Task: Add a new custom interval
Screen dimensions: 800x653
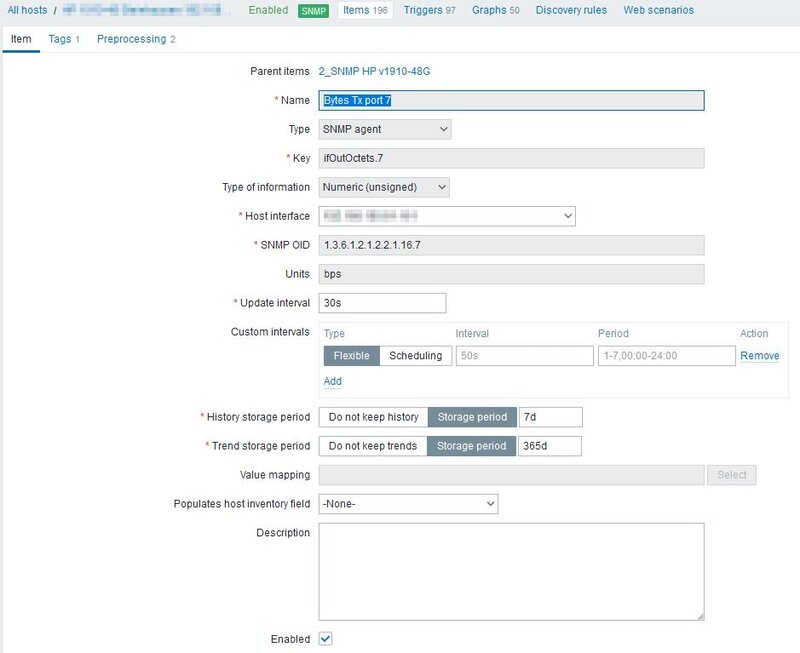Action: coord(332,381)
